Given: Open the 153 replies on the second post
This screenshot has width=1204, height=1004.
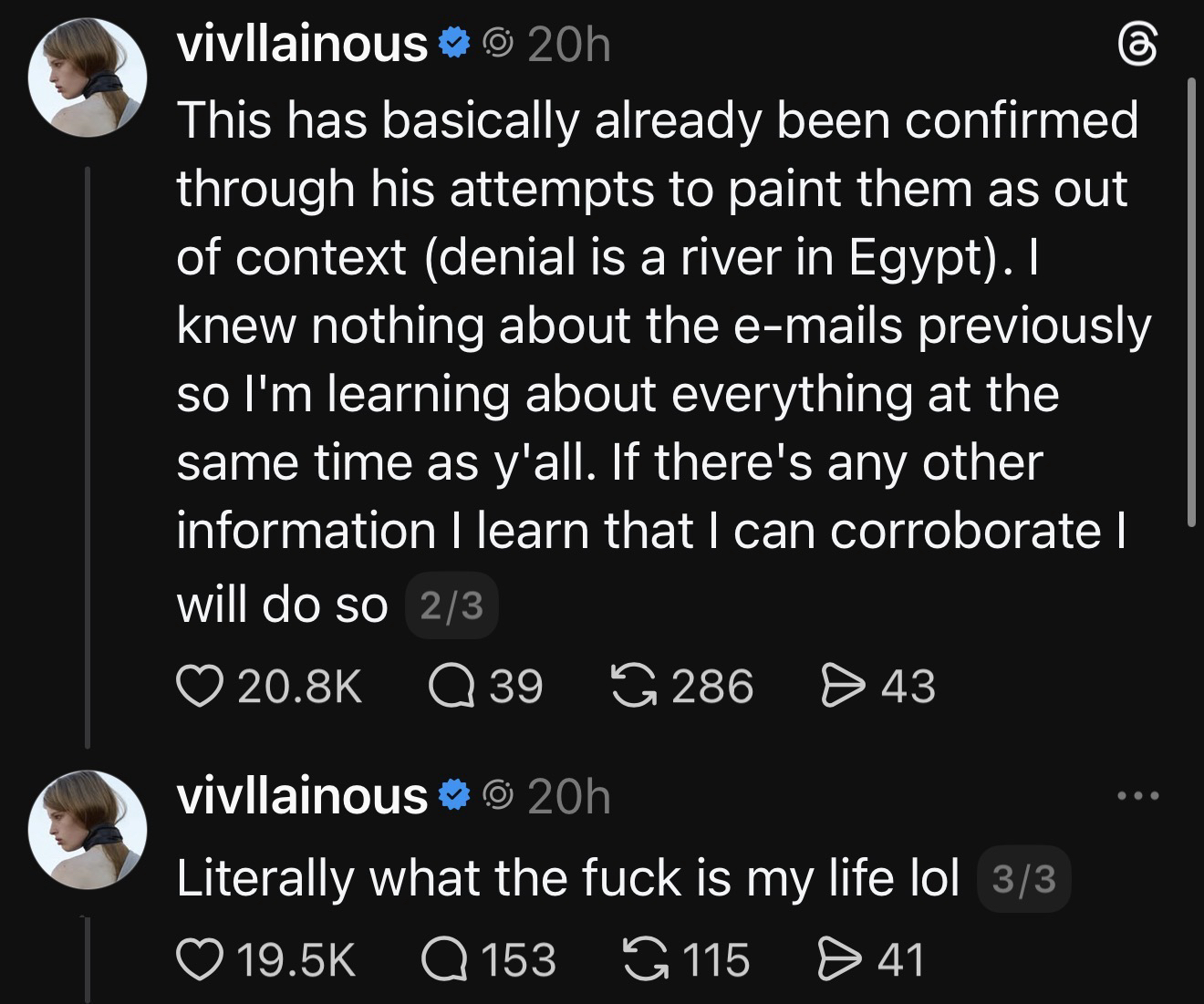Looking at the screenshot, I should (445, 959).
